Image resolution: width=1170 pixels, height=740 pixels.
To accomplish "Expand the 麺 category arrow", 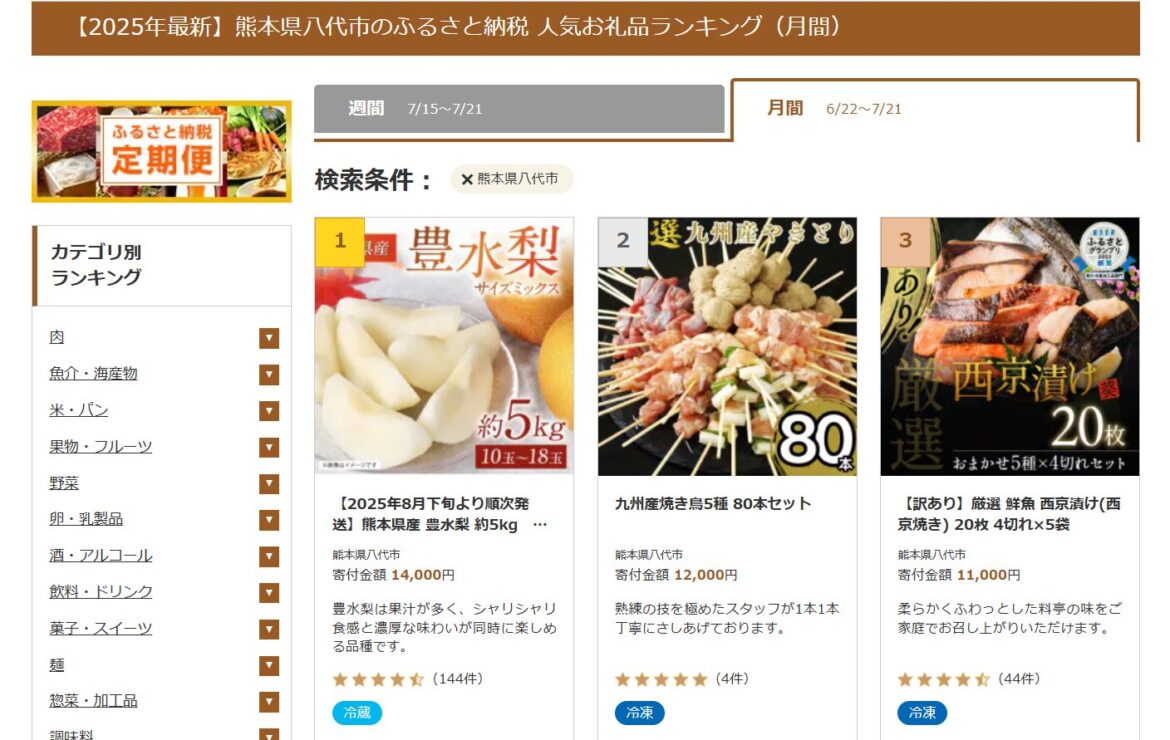I will [x=269, y=665].
